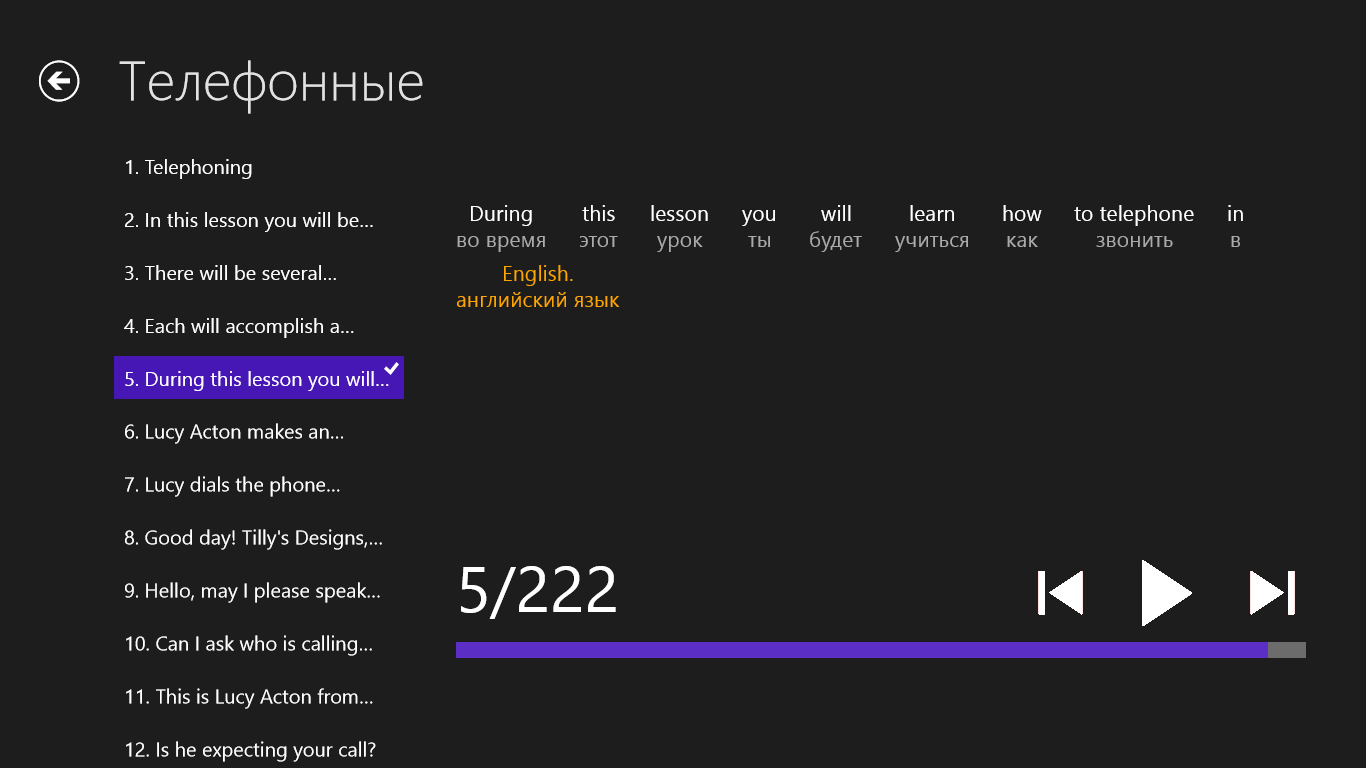Select sentence 9. Hello, may I please speak
The width and height of the screenshot is (1366, 768).
[259, 591]
